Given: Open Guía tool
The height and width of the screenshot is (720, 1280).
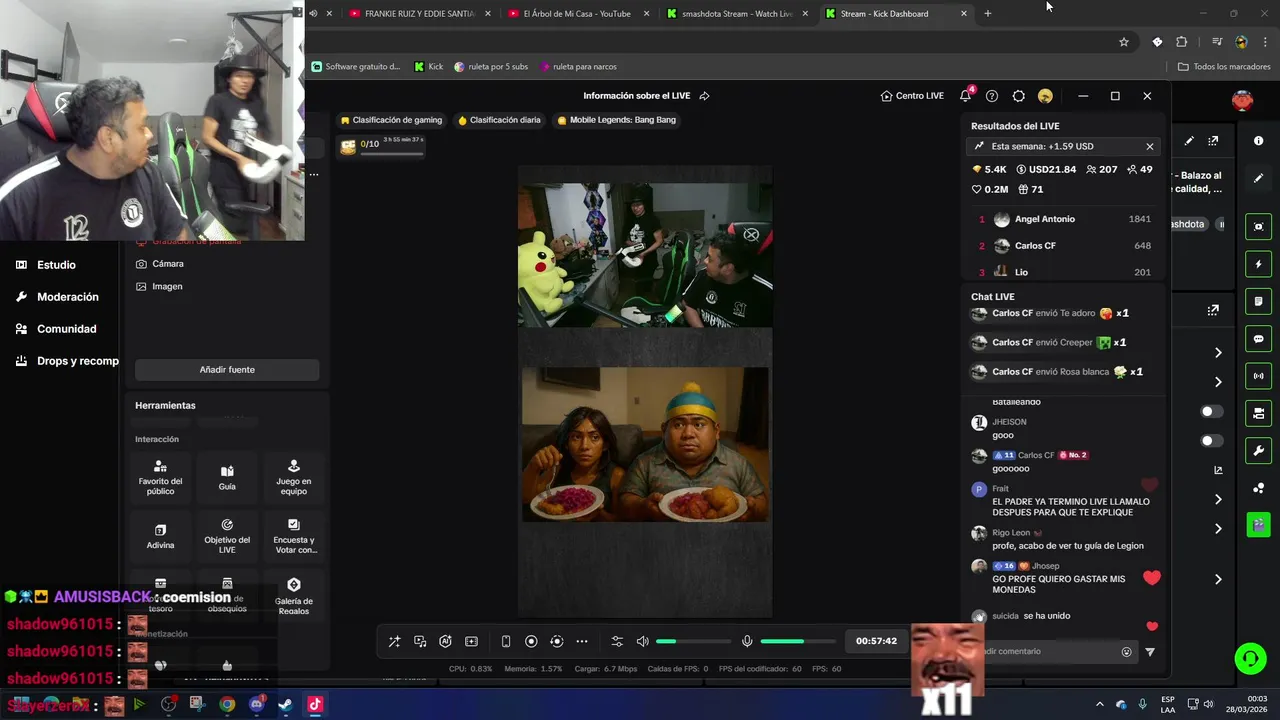Looking at the screenshot, I should click(x=227, y=476).
